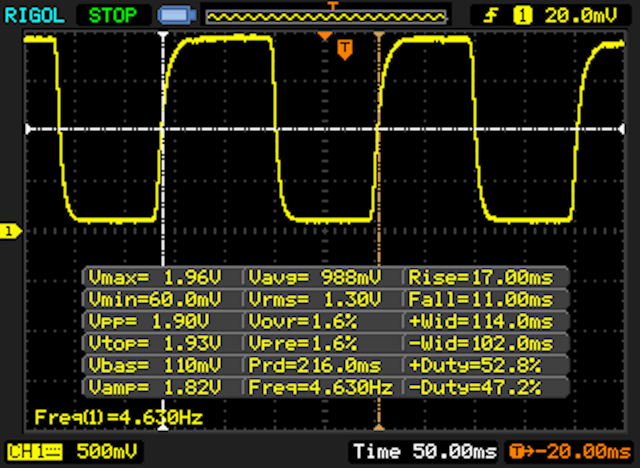This screenshot has width=640, height=468.
Task: Click the Vtop= 1.93V measurement
Action: pyautogui.click(x=155, y=344)
